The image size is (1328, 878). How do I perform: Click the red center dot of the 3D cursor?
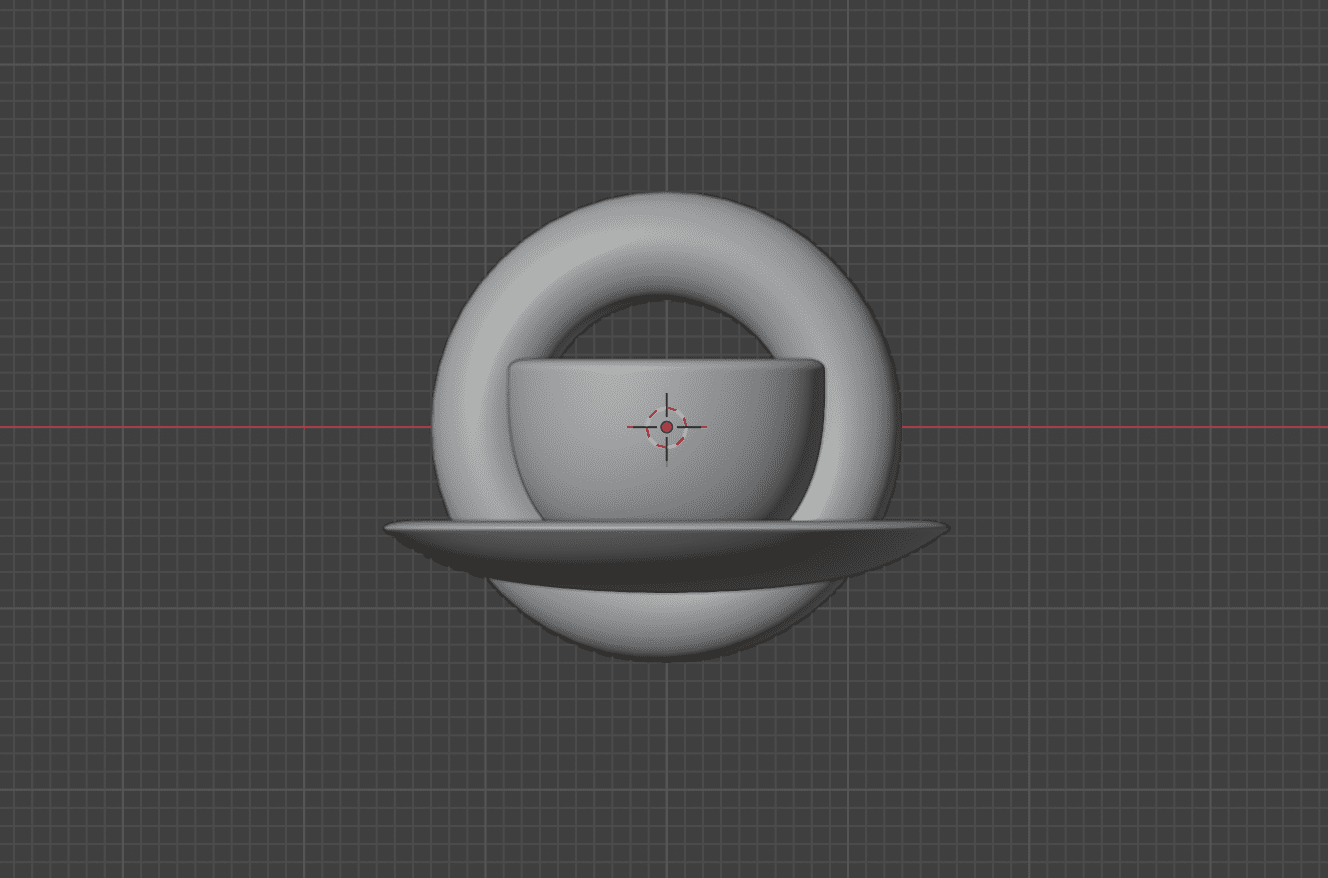[667, 427]
